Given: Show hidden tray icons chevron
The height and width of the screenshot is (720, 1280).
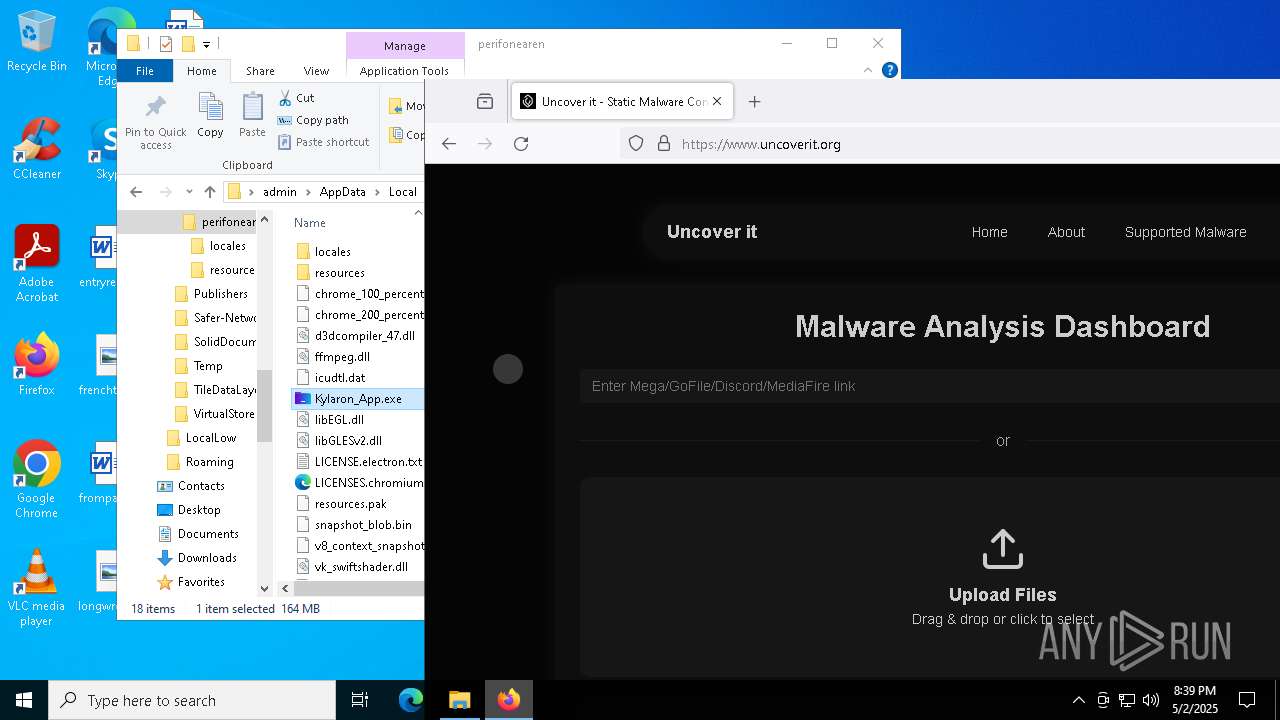Looking at the screenshot, I should [x=1078, y=700].
